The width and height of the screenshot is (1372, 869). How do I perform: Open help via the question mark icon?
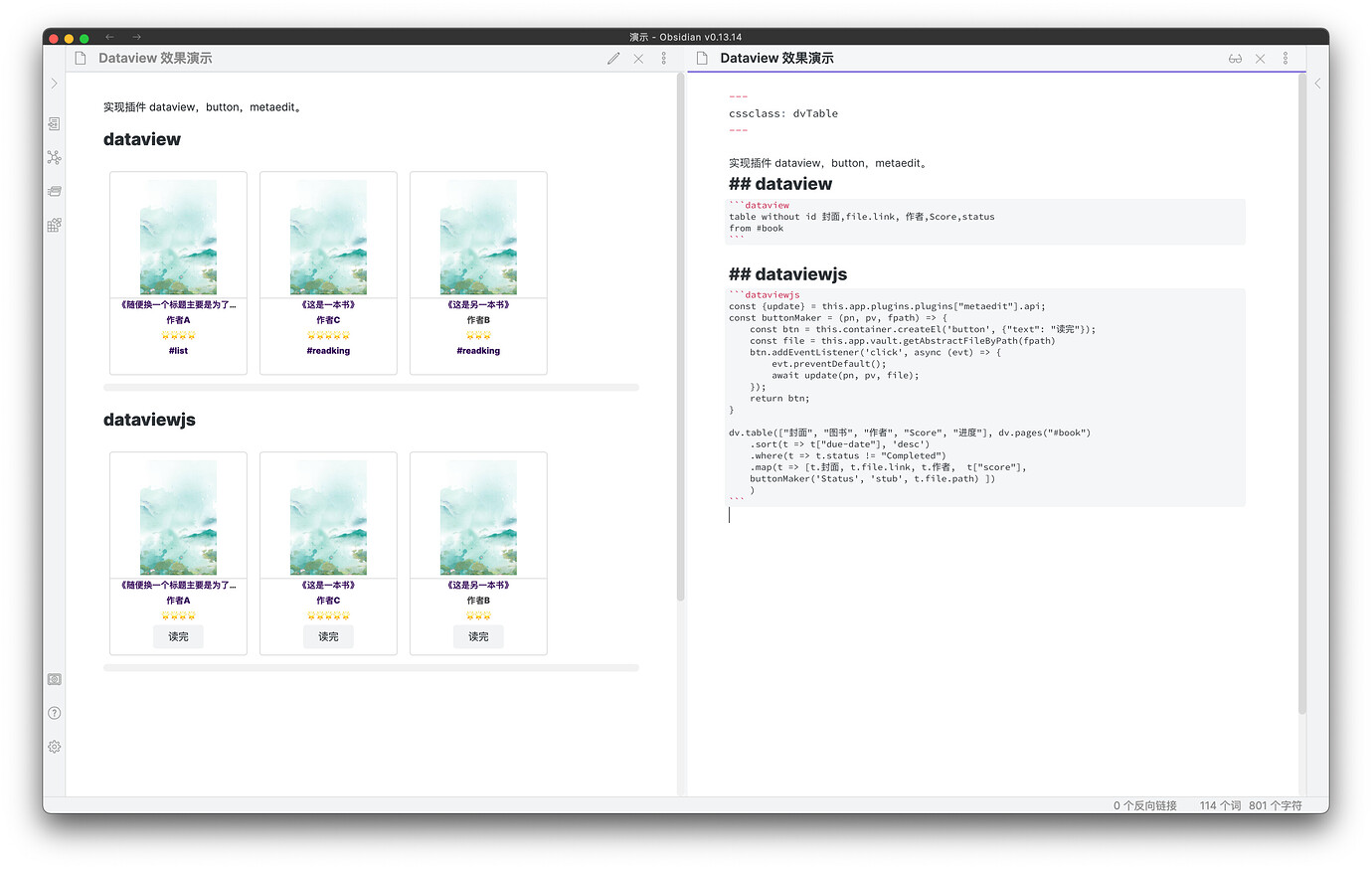point(54,713)
